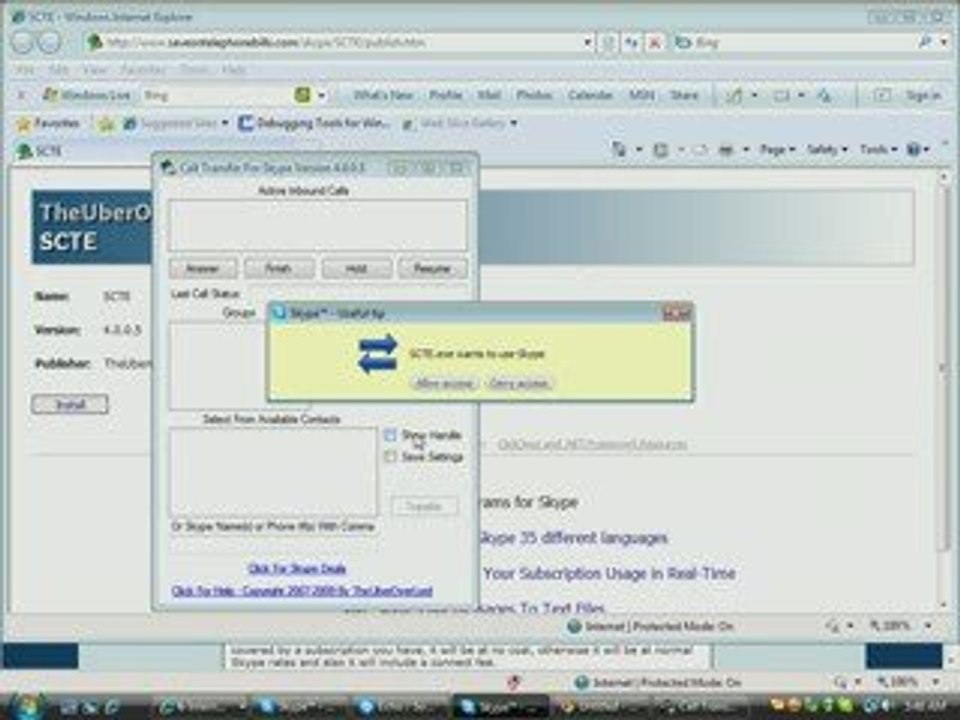The height and width of the screenshot is (720, 960).
Task: Enable the Save Settings checkbox
Action: click(x=390, y=456)
